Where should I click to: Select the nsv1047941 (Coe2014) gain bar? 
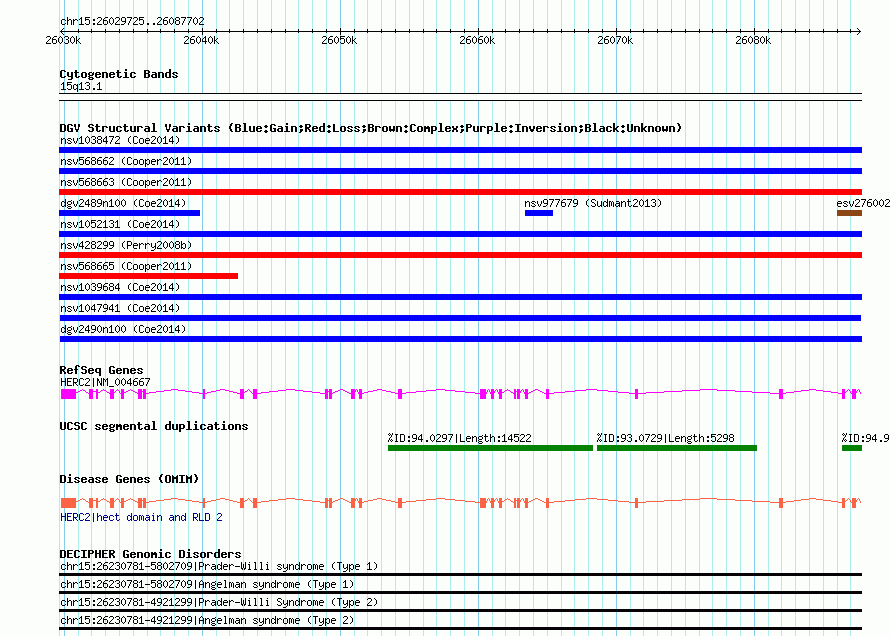coord(460,318)
